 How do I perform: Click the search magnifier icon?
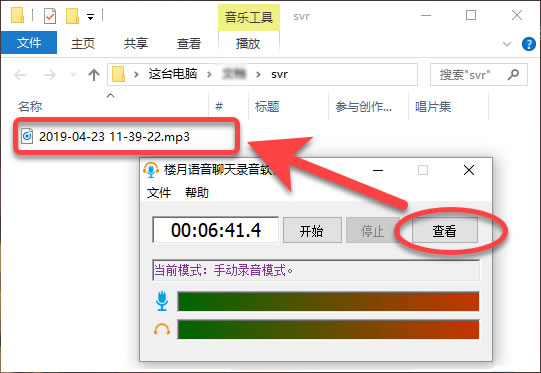pyautogui.click(x=513, y=74)
